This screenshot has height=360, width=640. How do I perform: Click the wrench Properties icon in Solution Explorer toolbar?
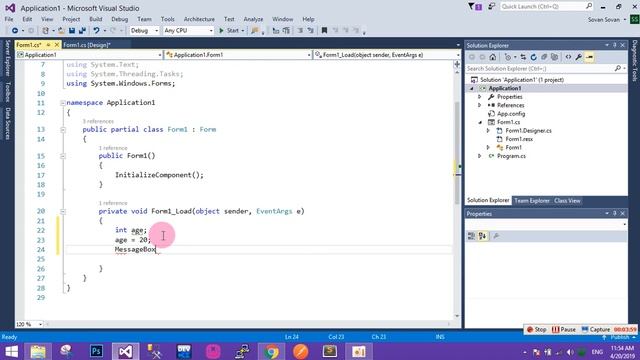[x=579, y=57]
